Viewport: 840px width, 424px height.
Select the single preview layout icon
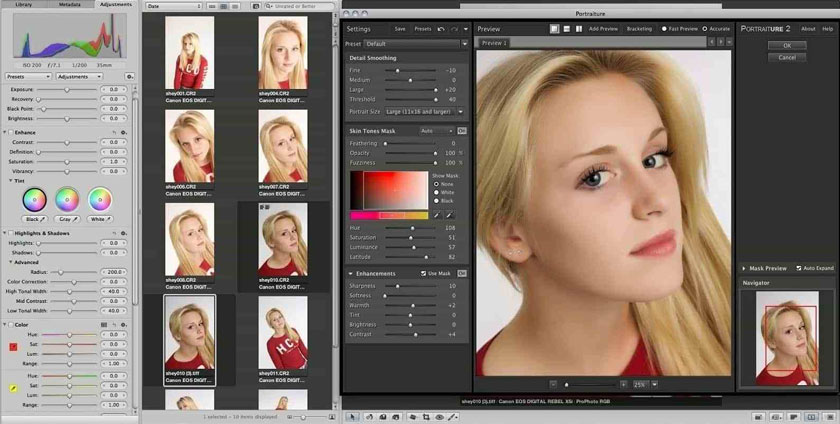554,29
